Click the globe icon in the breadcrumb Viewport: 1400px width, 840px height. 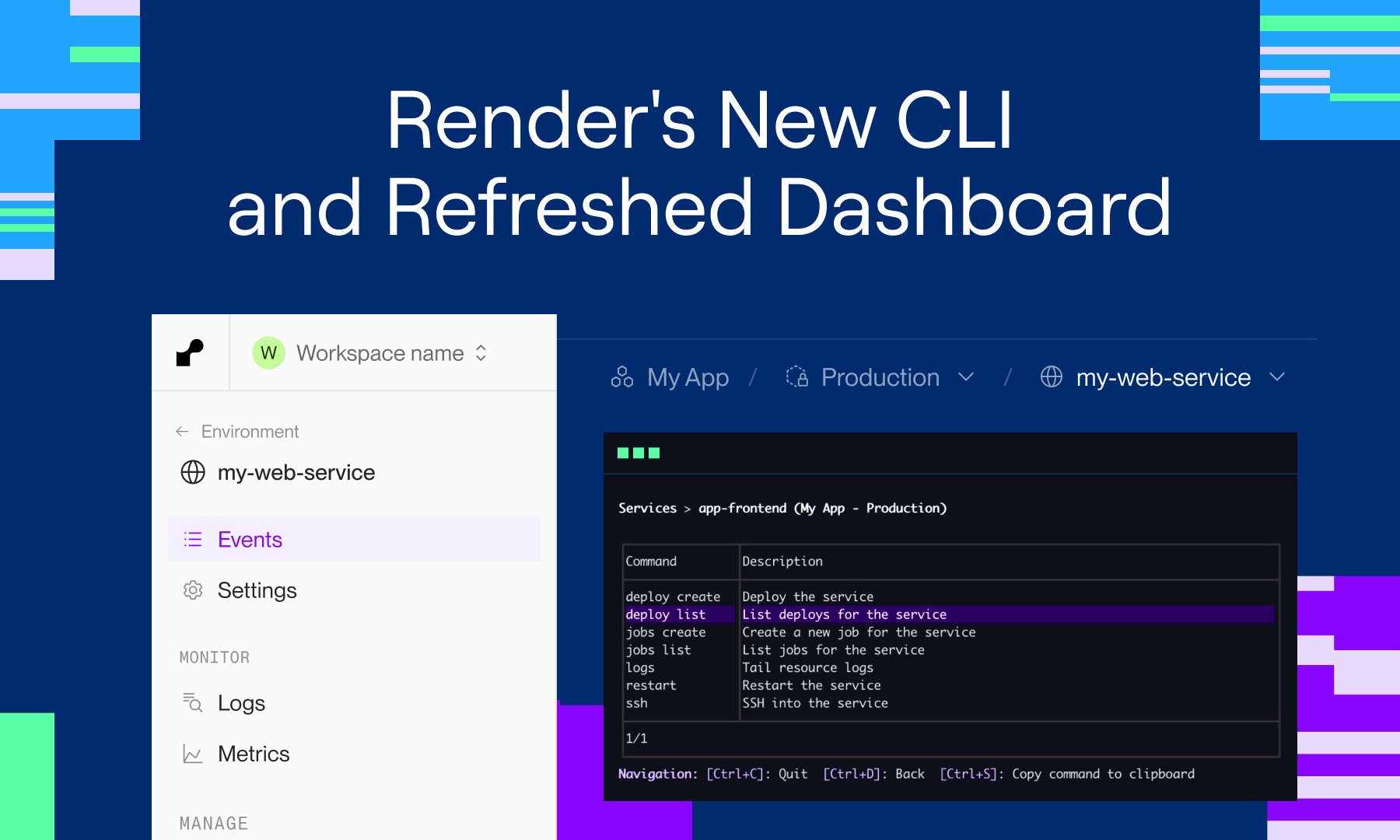pos(1052,376)
